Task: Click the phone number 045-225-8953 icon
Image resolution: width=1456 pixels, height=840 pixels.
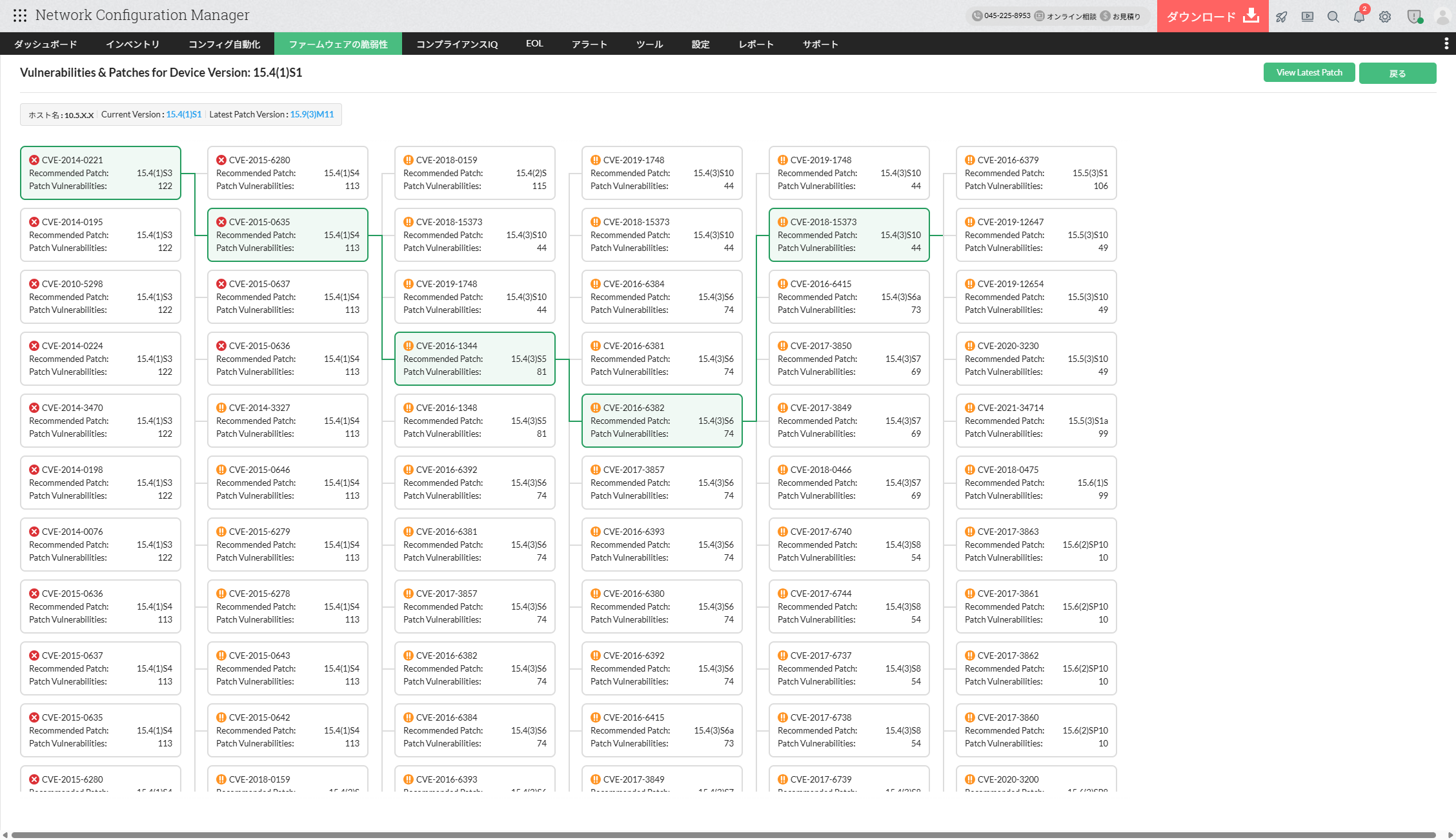Action: [977, 16]
